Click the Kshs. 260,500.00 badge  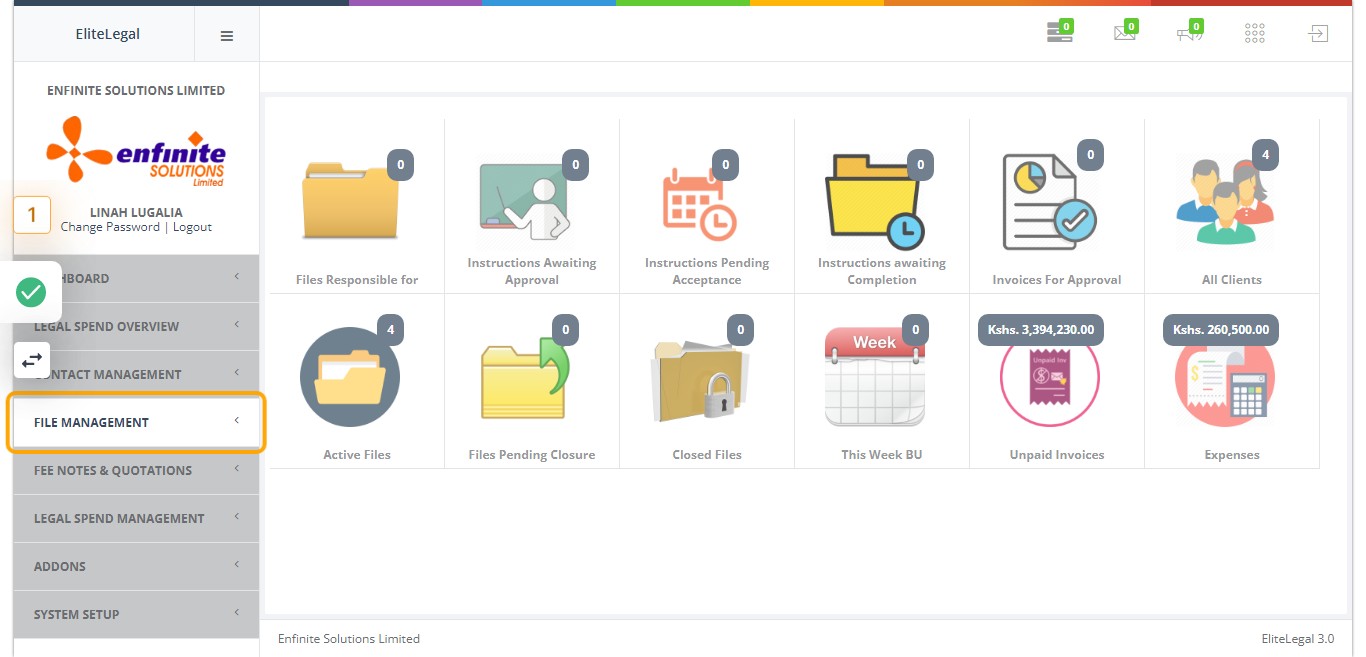click(x=1221, y=330)
